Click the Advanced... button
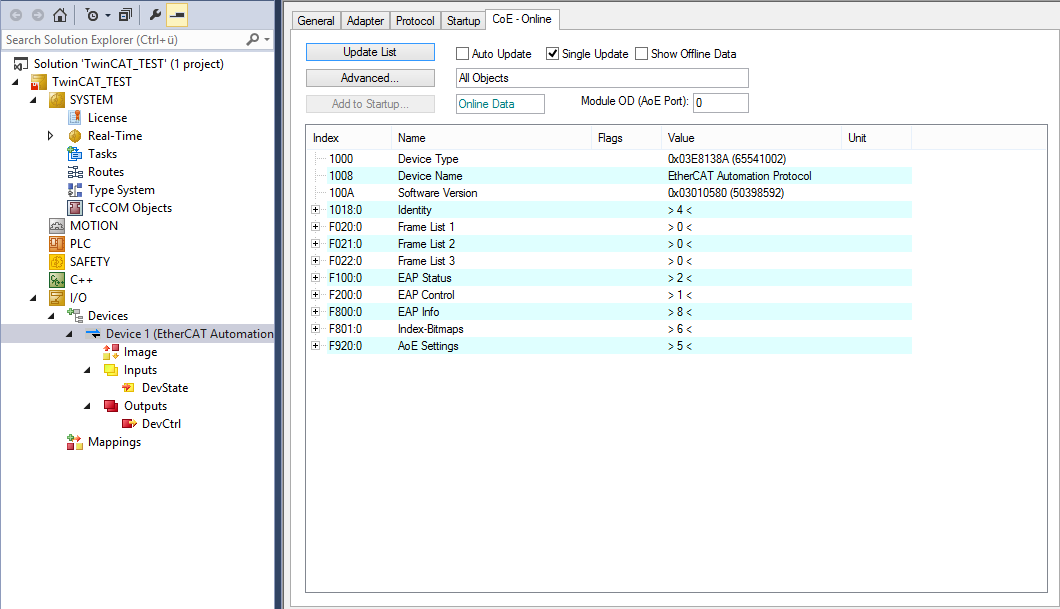The width and height of the screenshot is (1060, 609). (x=370, y=78)
